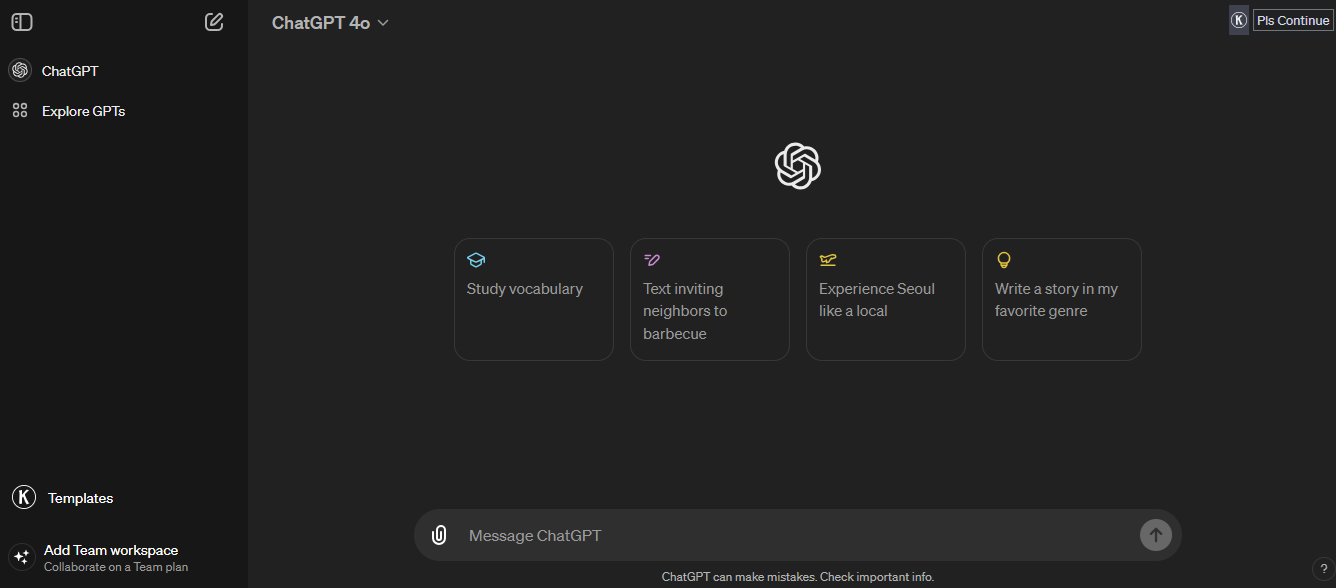Open ChatGPT item in the sidebar
Viewport: 1336px width, 588px height.
click(124, 71)
